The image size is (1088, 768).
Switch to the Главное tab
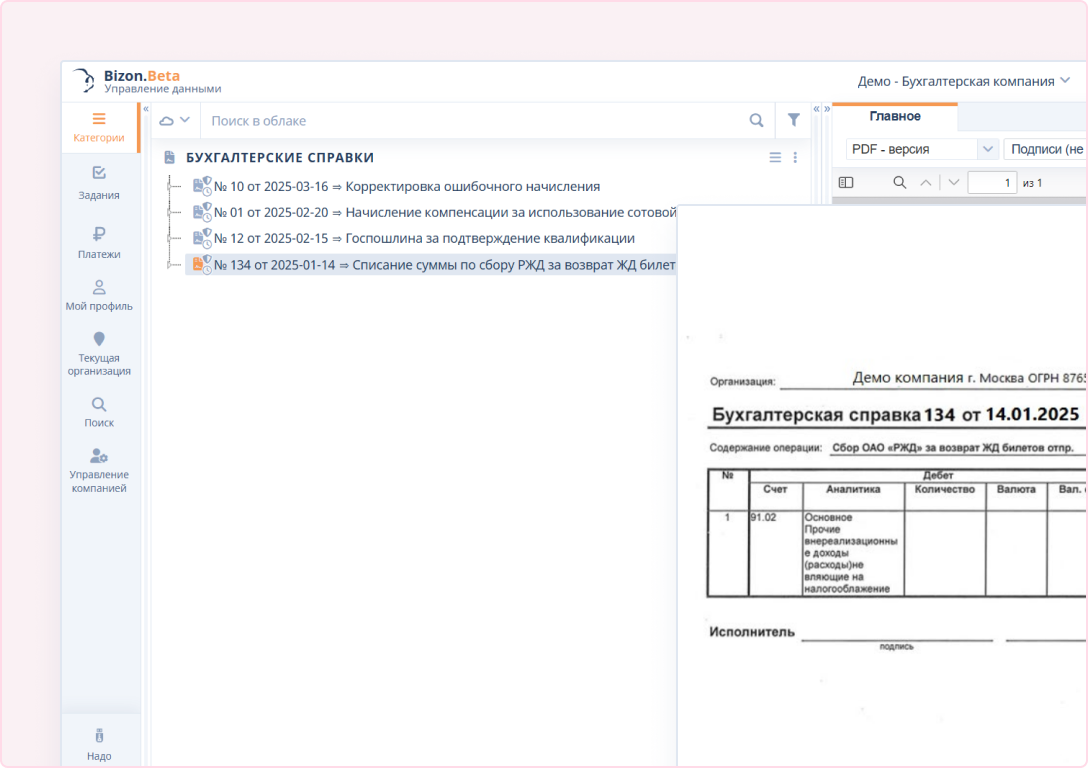(894, 116)
